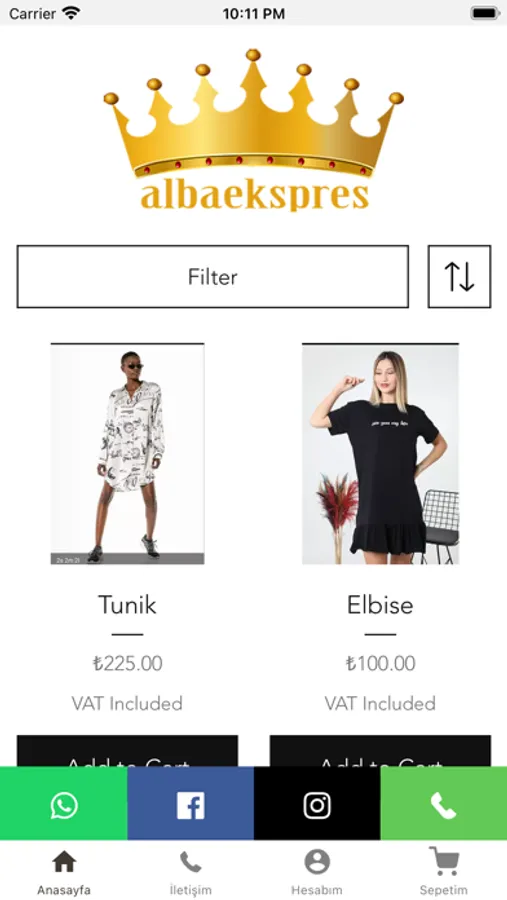
Task: Tap the green phone call icon
Action: click(444, 805)
